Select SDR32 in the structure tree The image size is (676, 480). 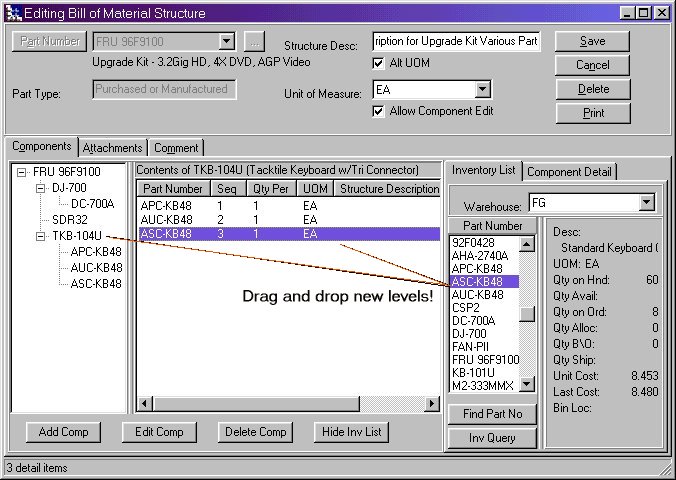point(70,220)
